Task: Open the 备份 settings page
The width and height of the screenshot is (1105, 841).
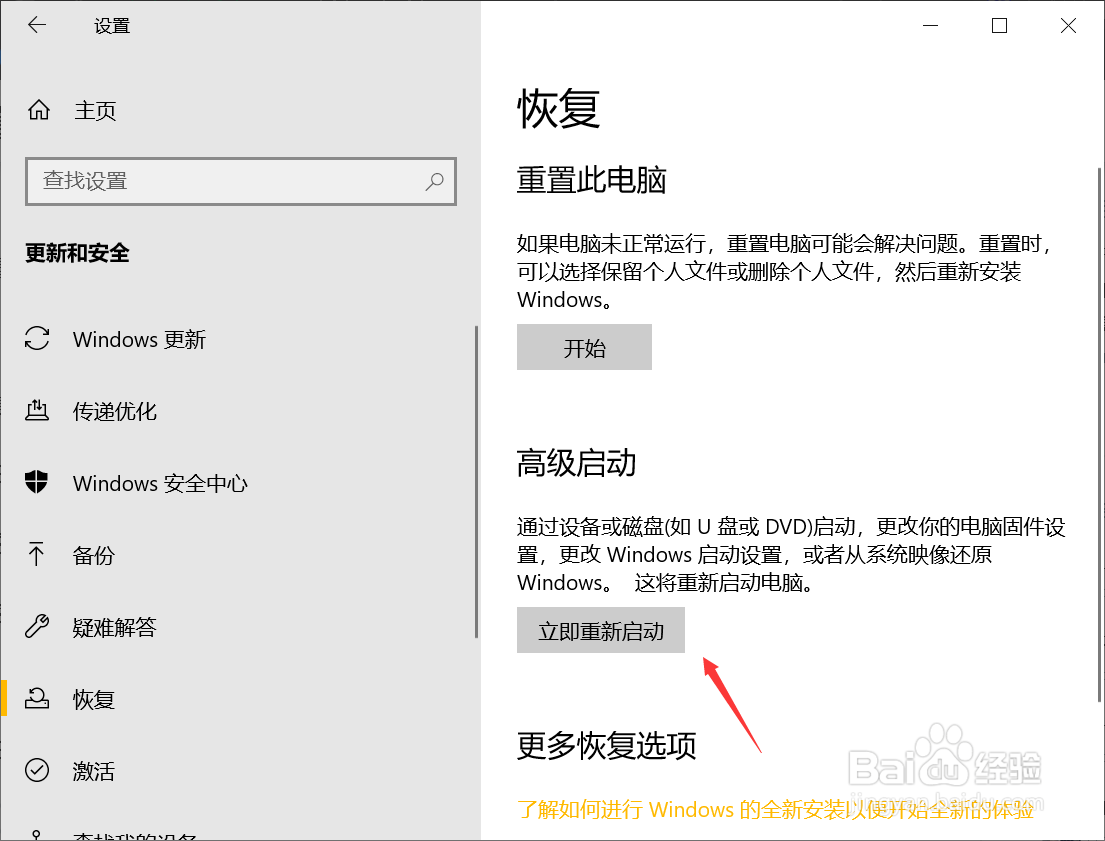Action: coord(94,555)
